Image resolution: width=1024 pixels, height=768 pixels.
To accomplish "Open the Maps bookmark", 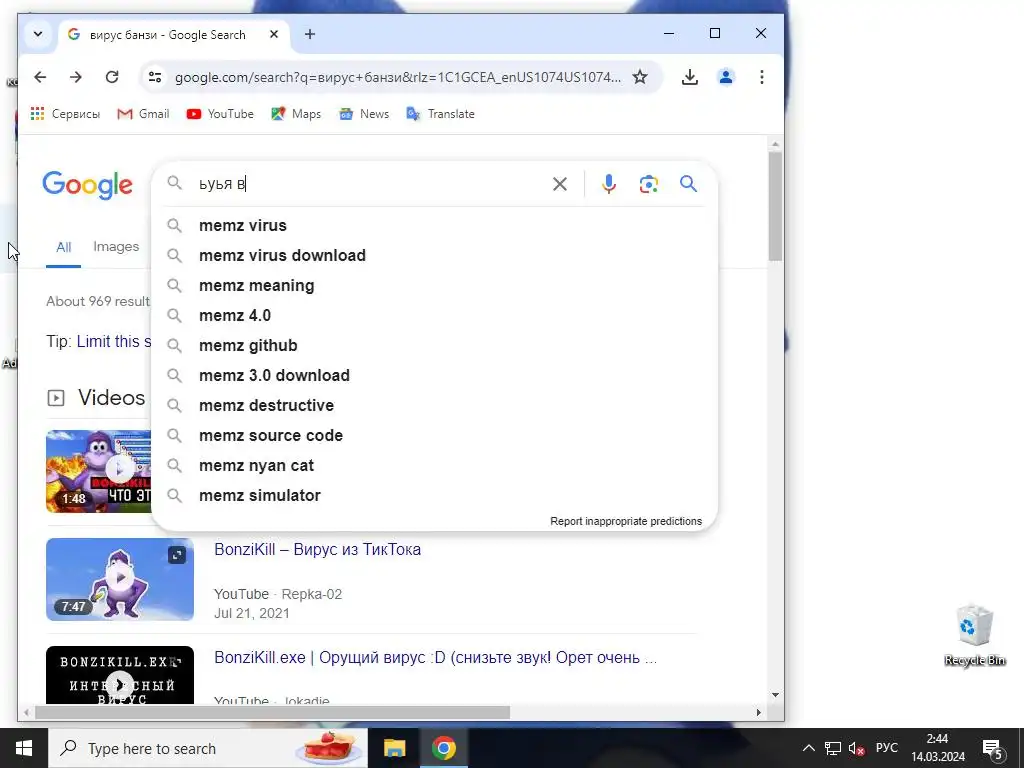I will [x=296, y=114].
